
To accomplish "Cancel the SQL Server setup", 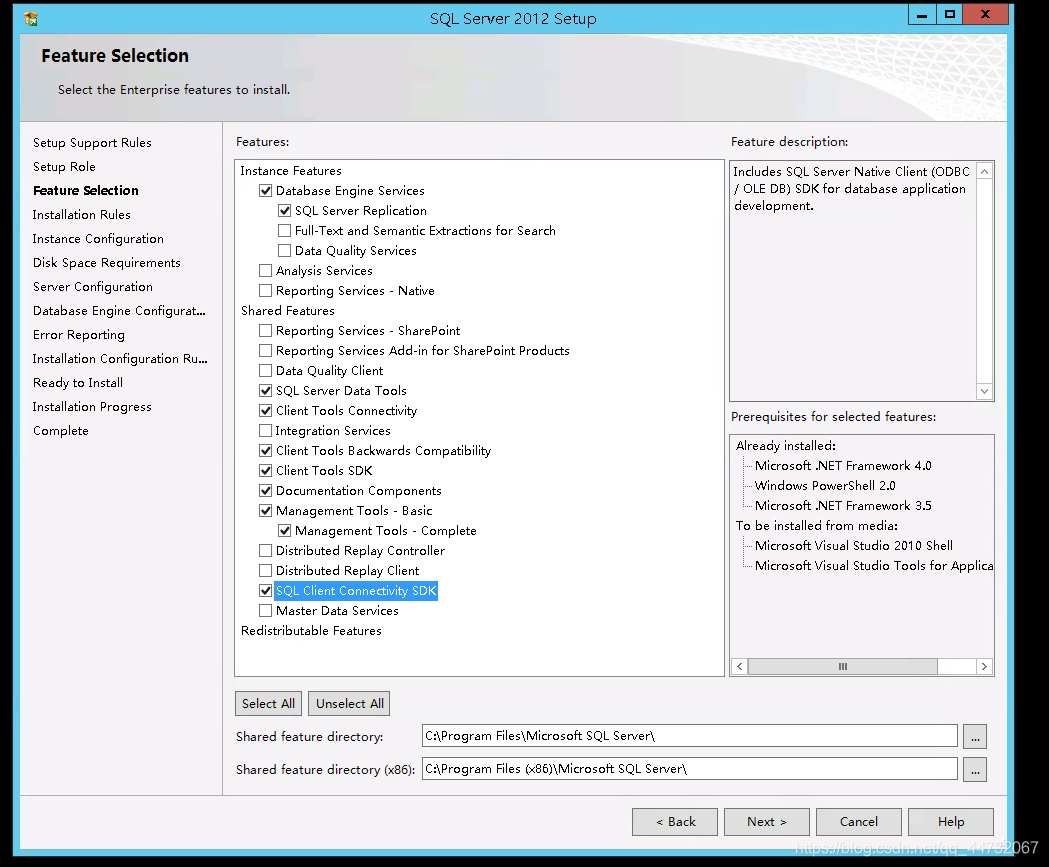I will tap(859, 822).
